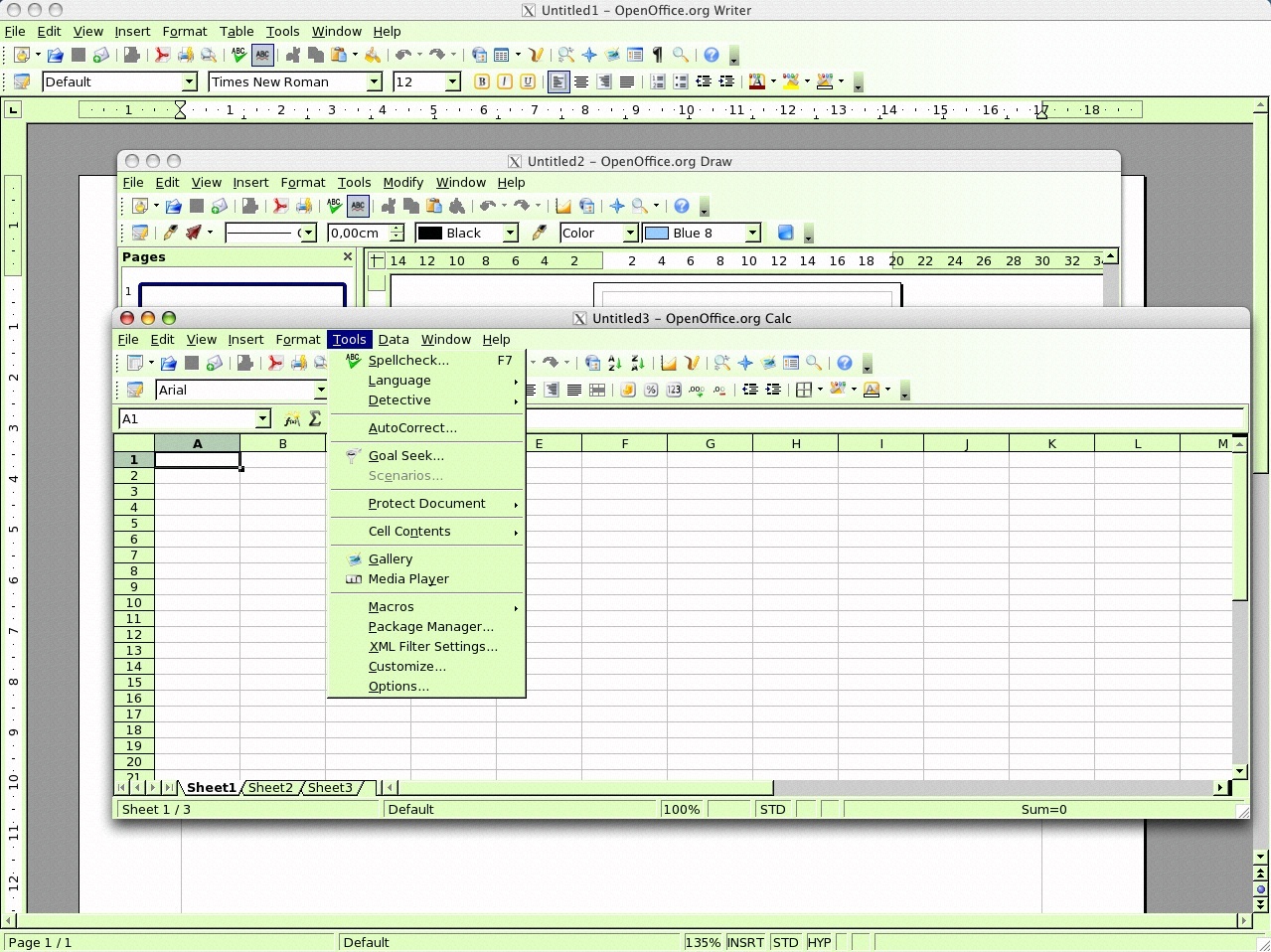The width and height of the screenshot is (1271, 952).
Task: Open Draw fill color dropdown showing Blue 8
Action: pyautogui.click(x=753, y=234)
